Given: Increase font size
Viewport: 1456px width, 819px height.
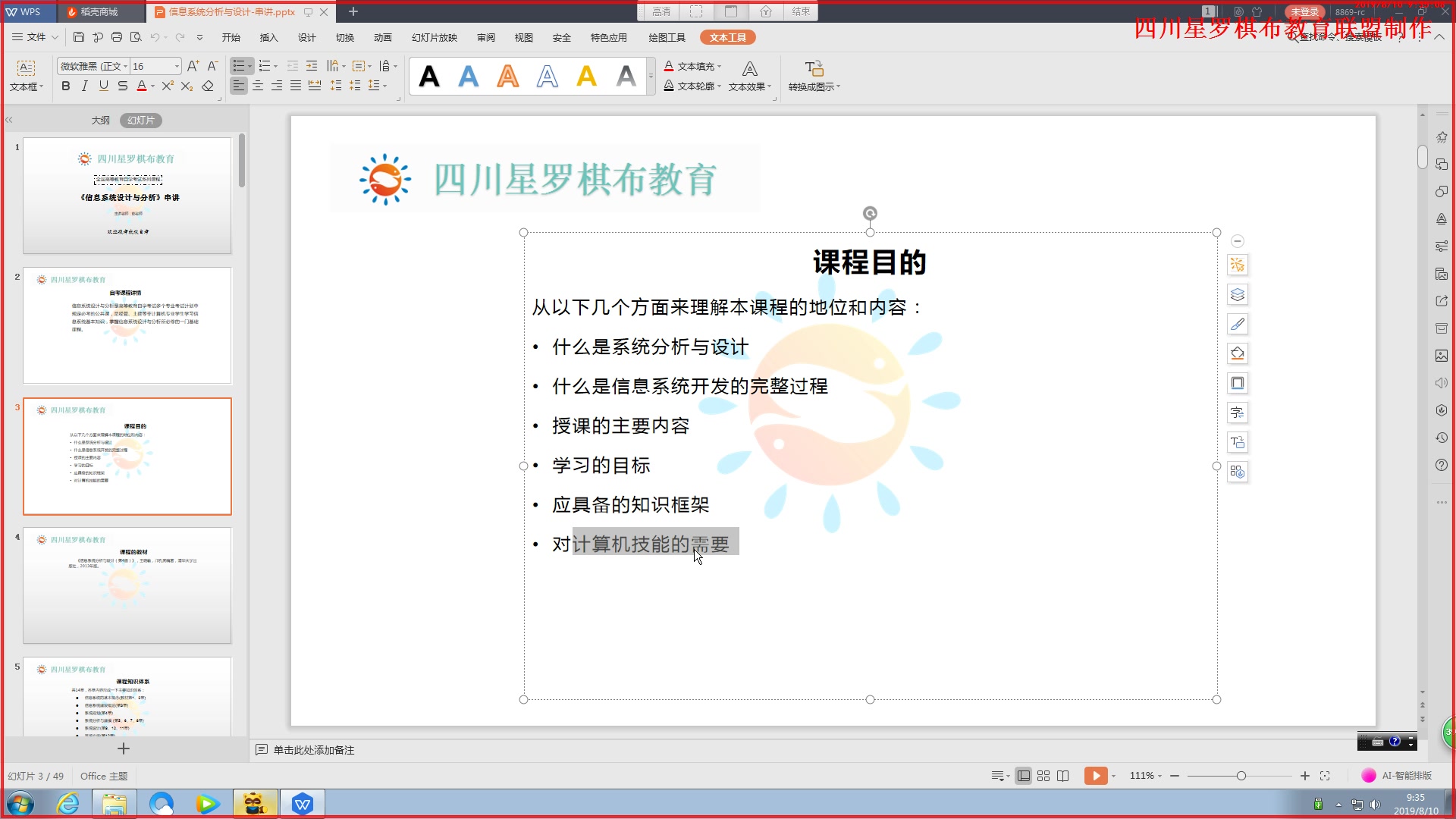Looking at the screenshot, I should (193, 66).
